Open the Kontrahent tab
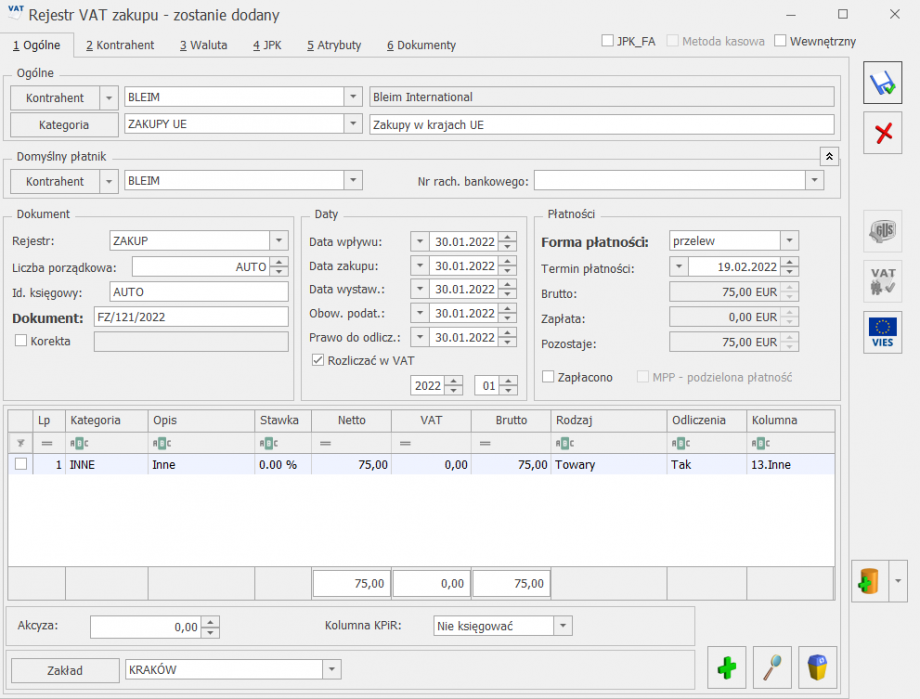This screenshot has height=699, width=920. click(x=120, y=45)
